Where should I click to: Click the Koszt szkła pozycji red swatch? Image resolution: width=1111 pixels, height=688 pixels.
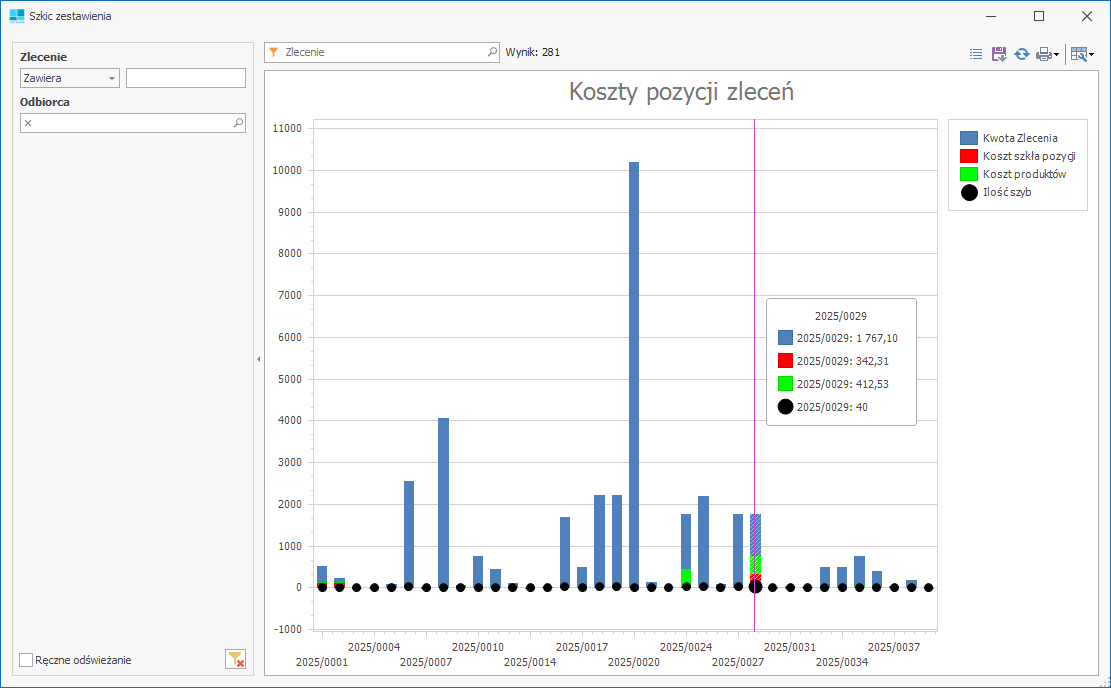pyautogui.click(x=968, y=156)
